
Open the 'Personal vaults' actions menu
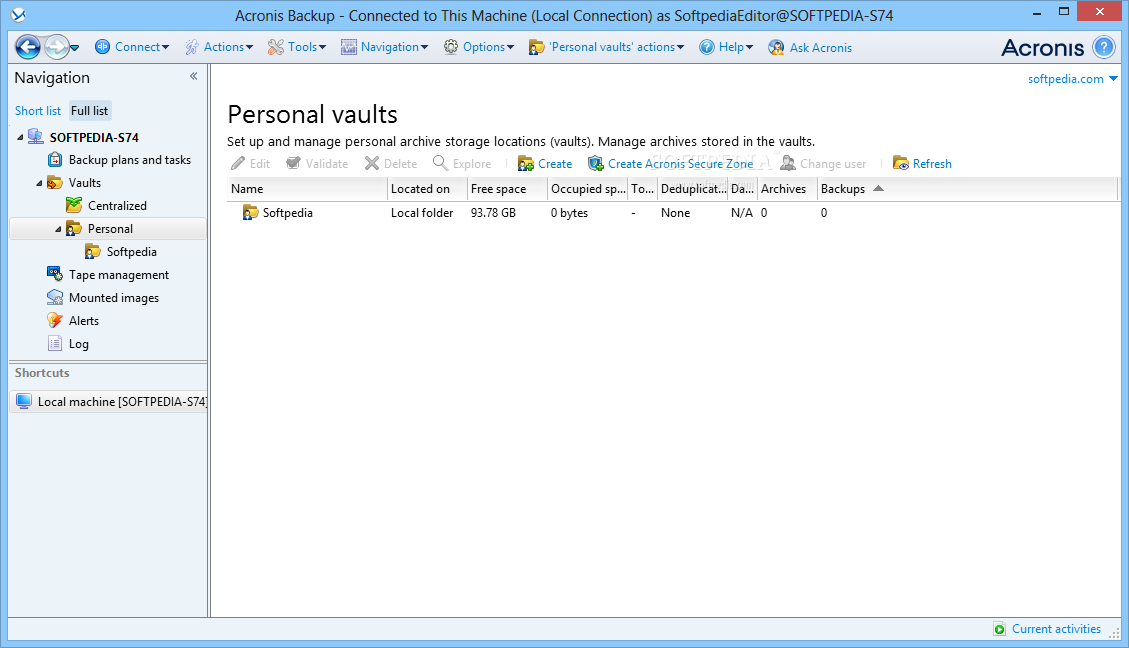pyautogui.click(x=606, y=47)
